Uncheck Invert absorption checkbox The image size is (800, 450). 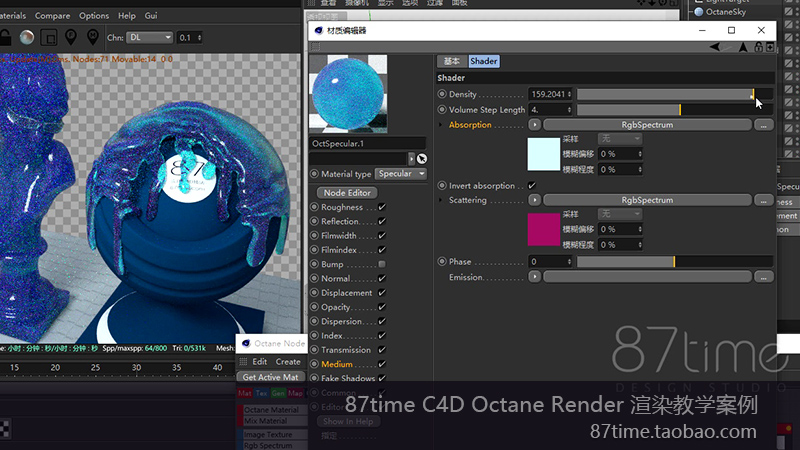532,185
